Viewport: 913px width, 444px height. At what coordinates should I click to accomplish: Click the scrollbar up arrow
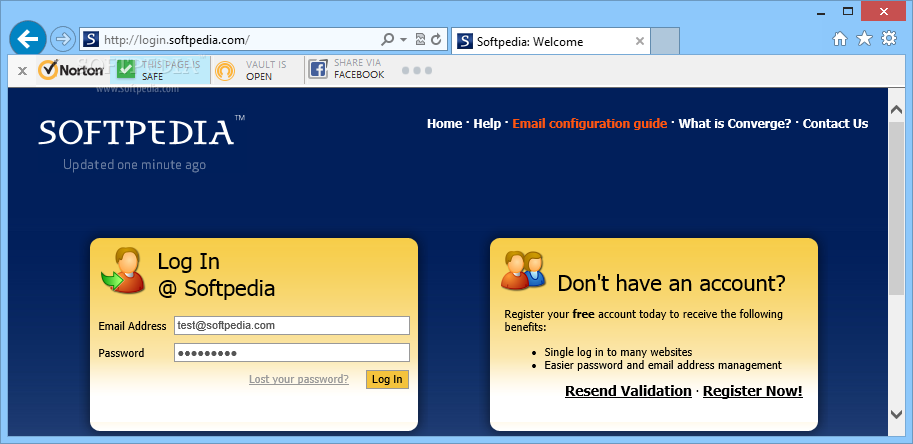point(896,109)
